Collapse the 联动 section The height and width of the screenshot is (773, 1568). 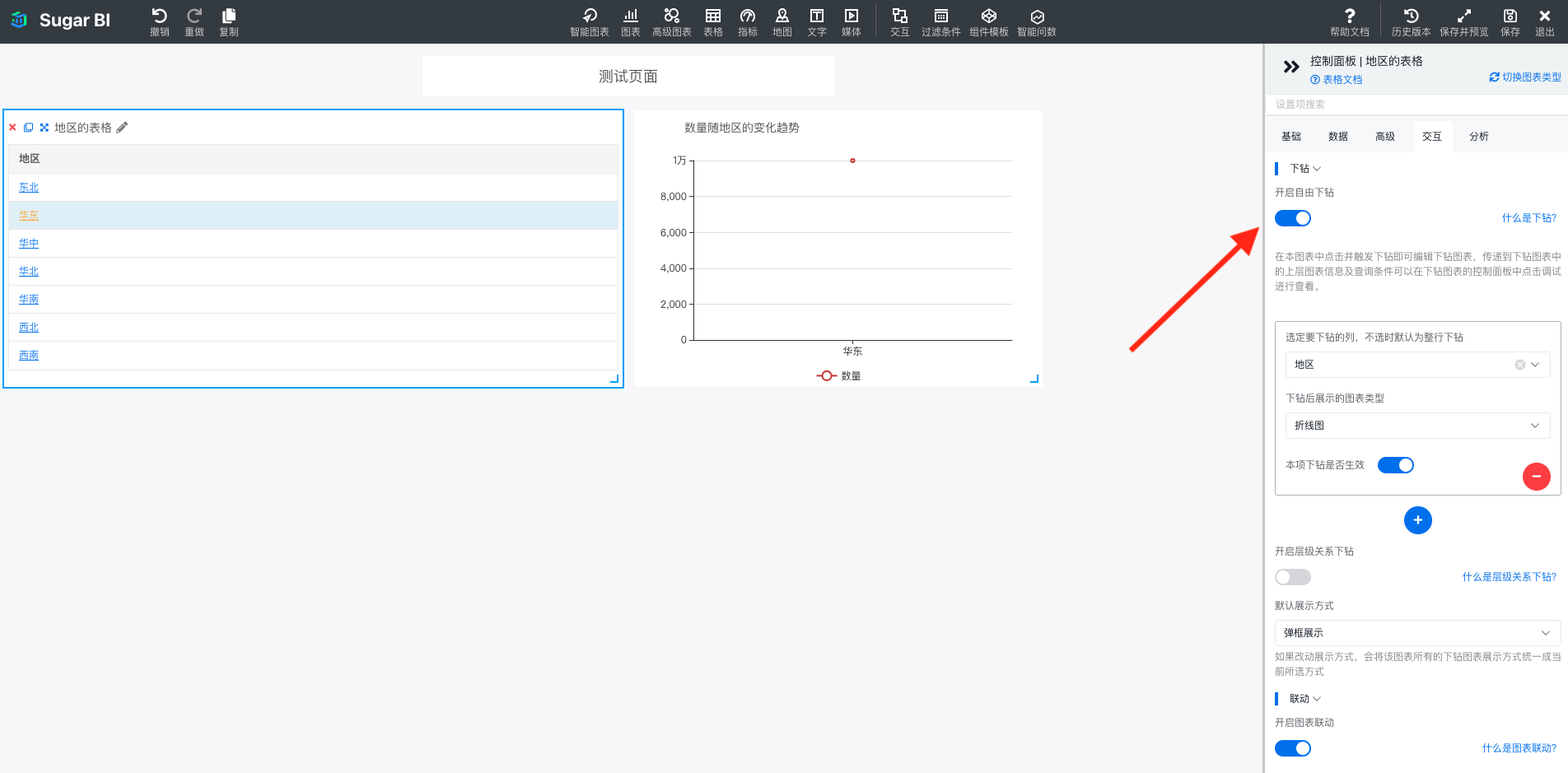[1305, 699]
